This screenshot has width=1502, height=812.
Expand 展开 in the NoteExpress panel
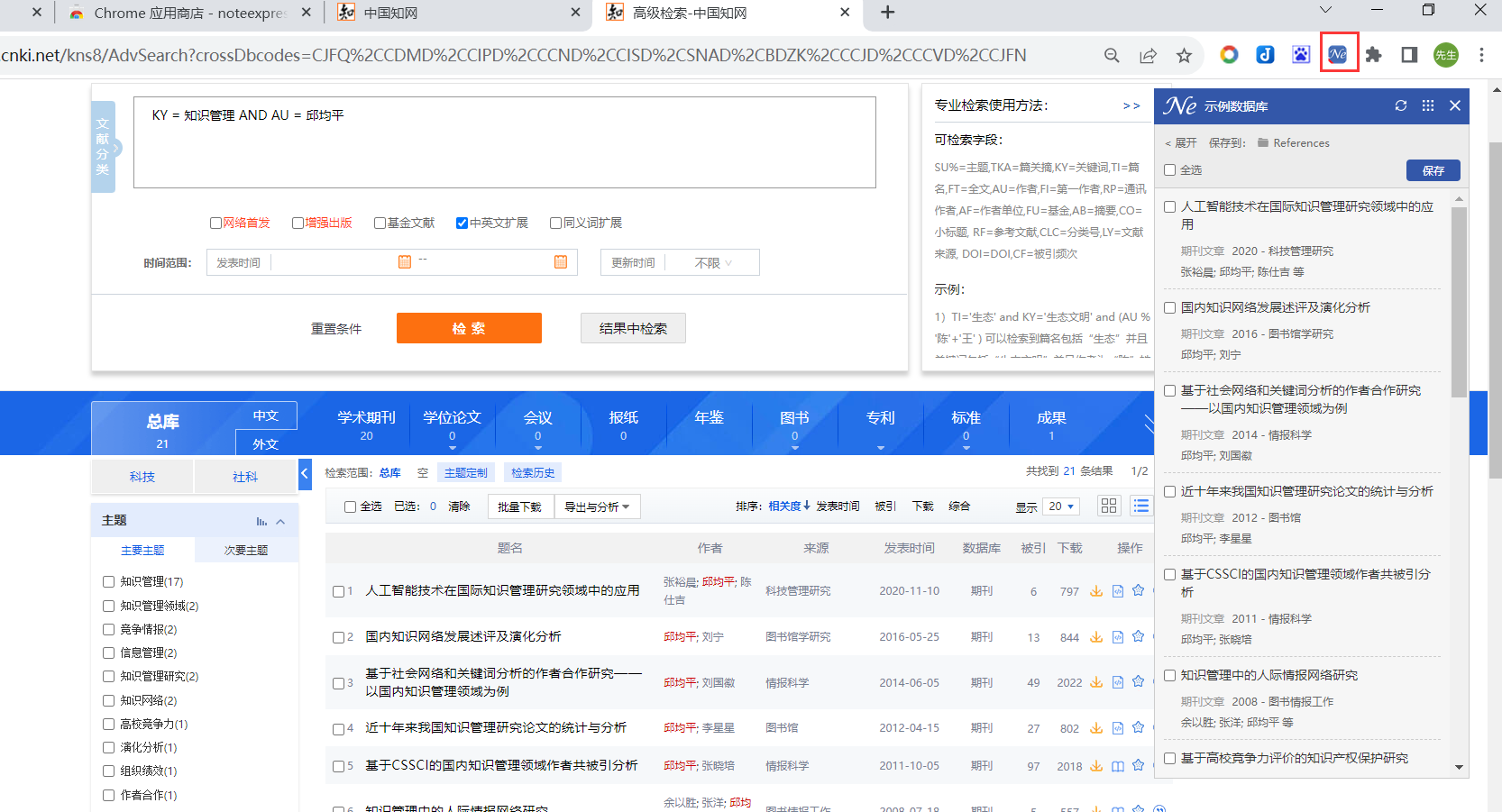(x=1180, y=142)
